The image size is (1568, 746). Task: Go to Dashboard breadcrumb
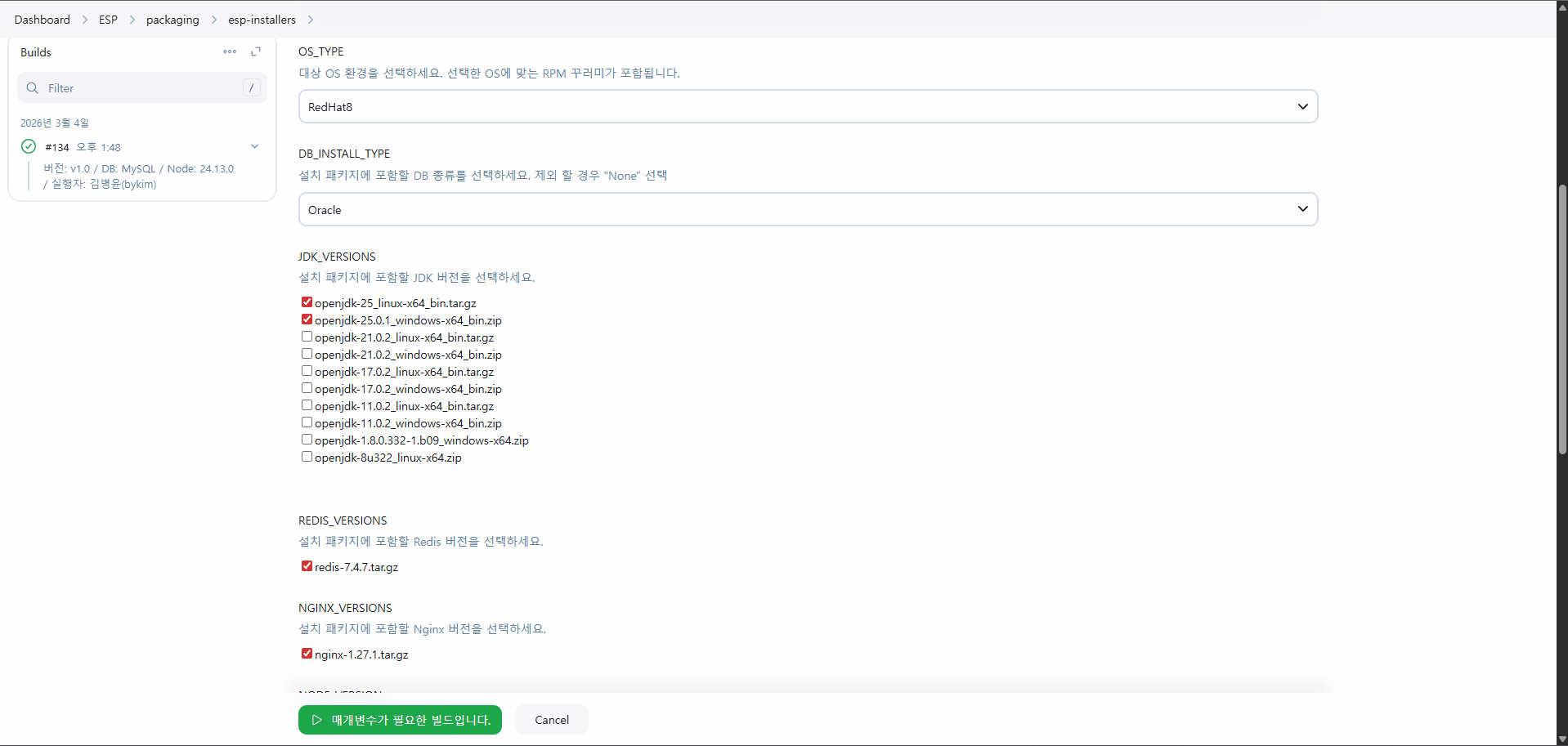pyautogui.click(x=43, y=20)
